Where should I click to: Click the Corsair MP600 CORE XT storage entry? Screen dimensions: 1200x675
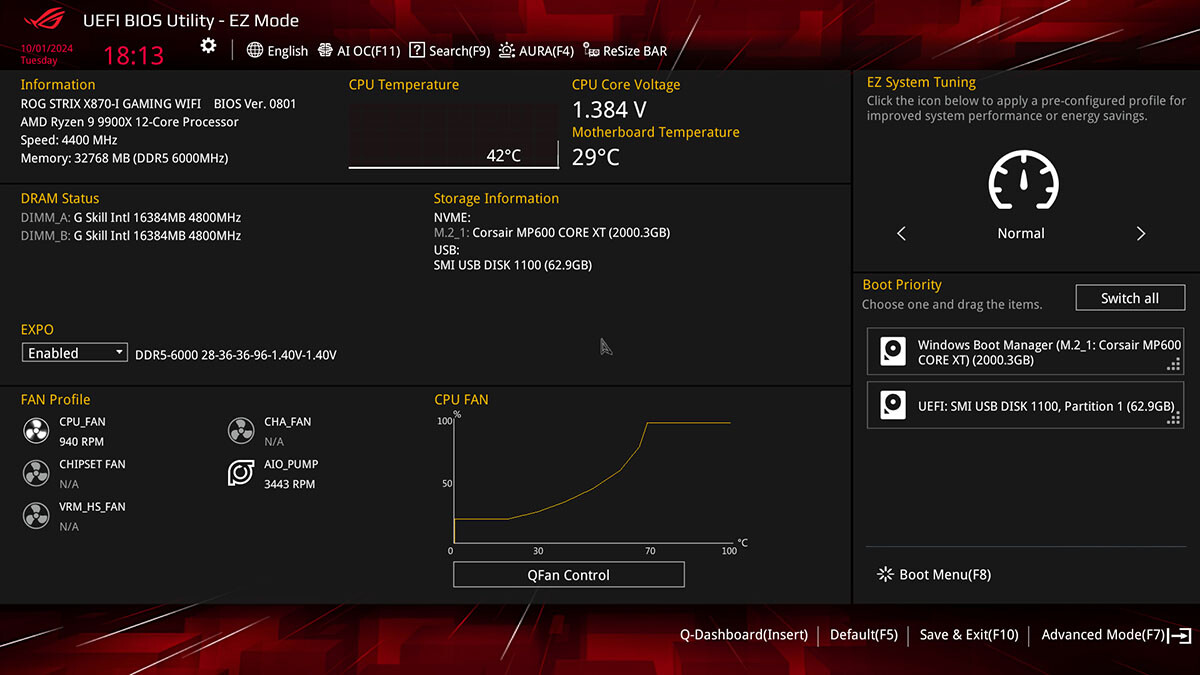click(552, 233)
